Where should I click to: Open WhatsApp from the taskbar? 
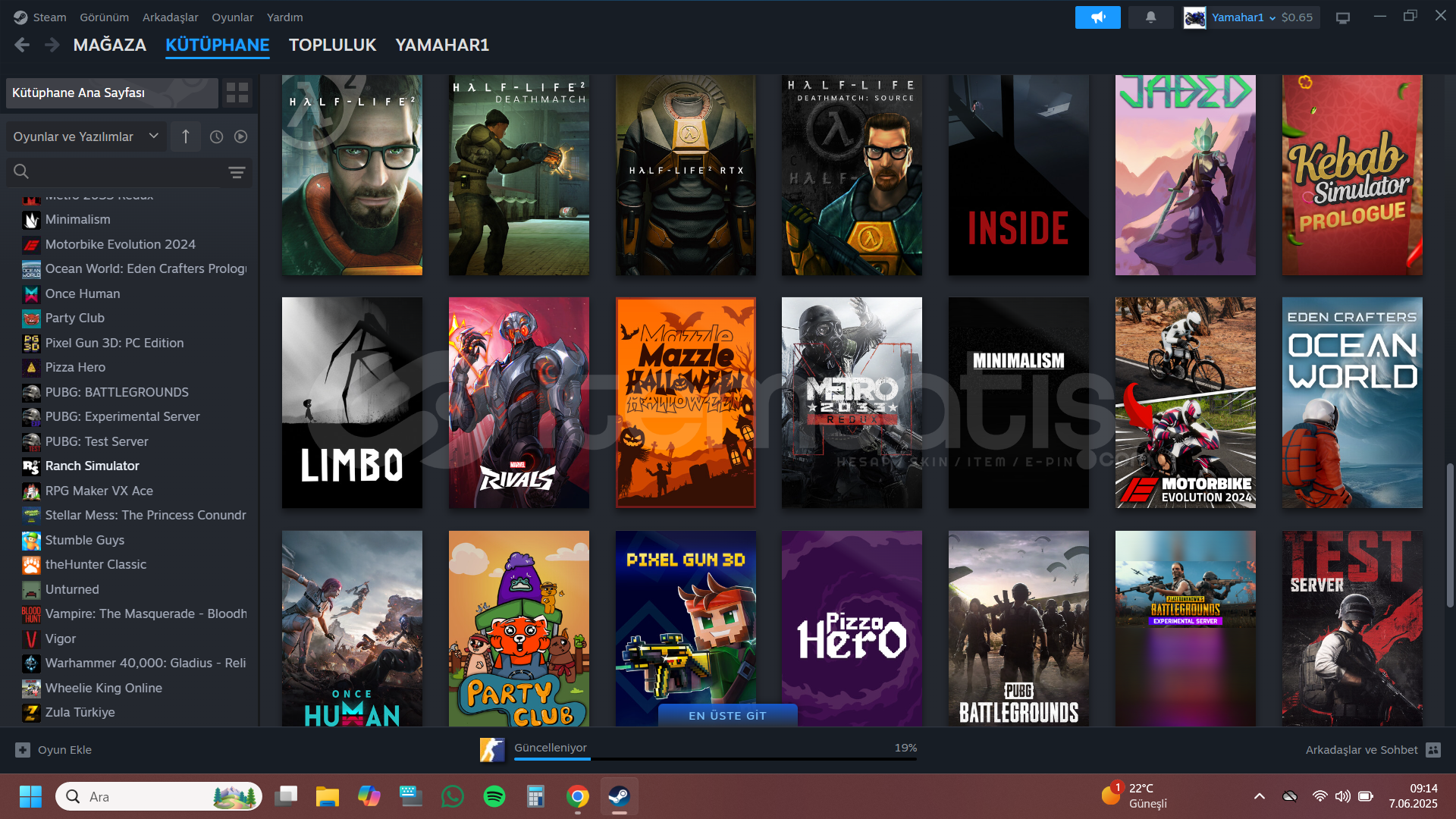pos(453,796)
